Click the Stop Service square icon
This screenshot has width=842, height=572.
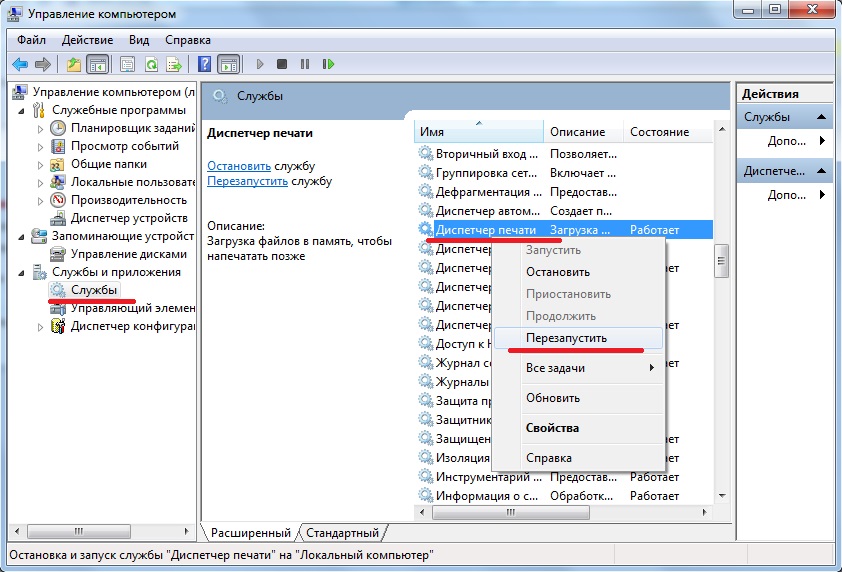282,64
